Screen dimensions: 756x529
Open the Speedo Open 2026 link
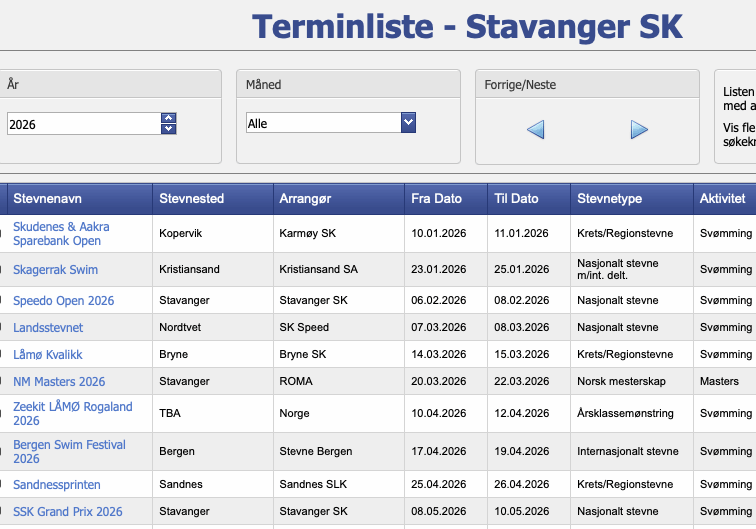tap(63, 301)
